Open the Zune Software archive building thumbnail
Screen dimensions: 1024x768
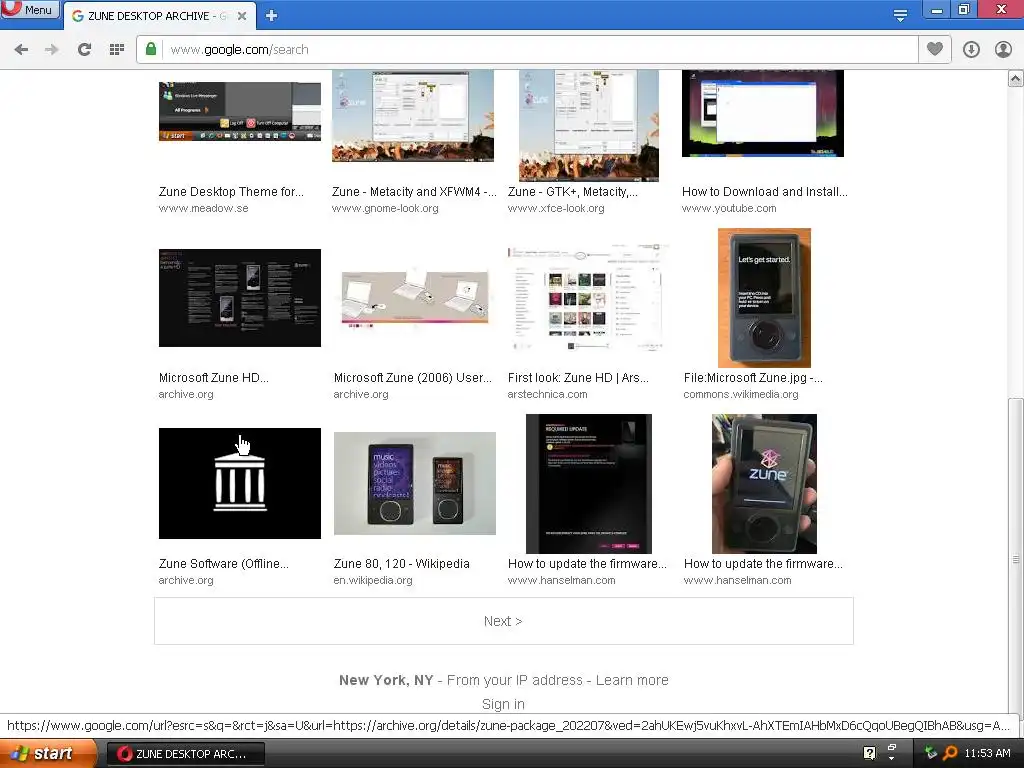pyautogui.click(x=240, y=483)
